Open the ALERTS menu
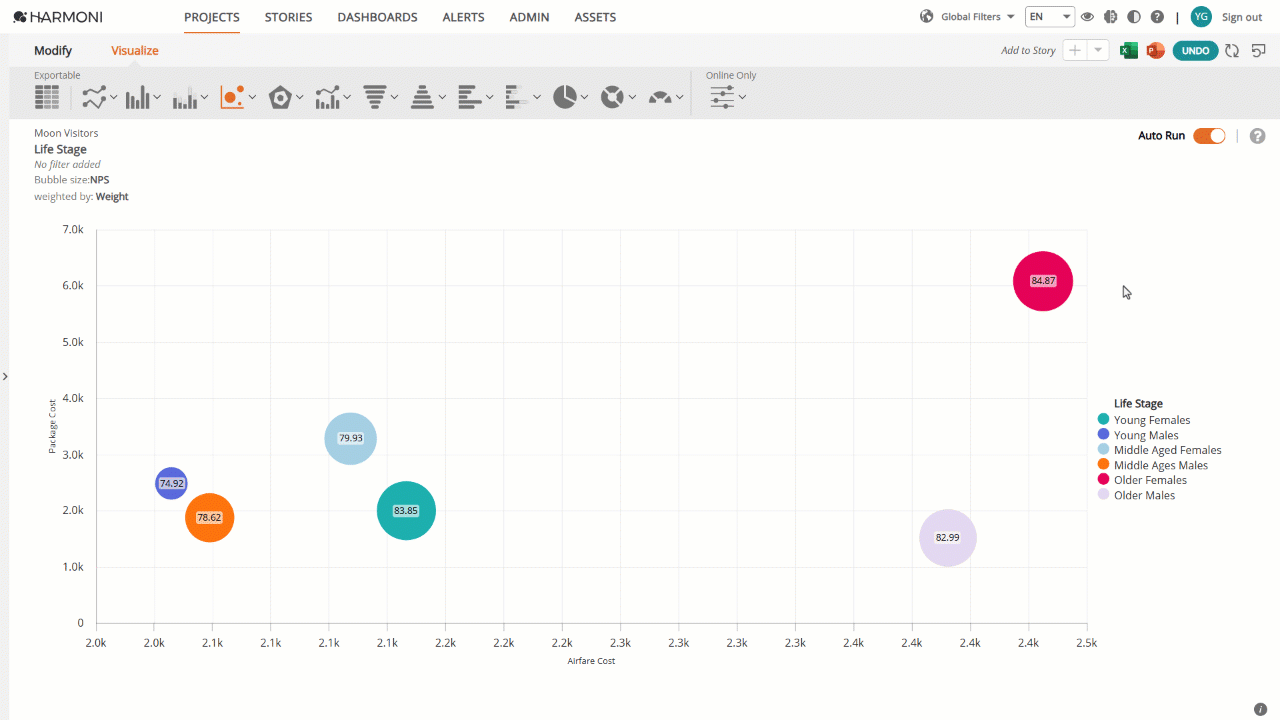Viewport: 1280px width, 720px height. pyautogui.click(x=463, y=17)
